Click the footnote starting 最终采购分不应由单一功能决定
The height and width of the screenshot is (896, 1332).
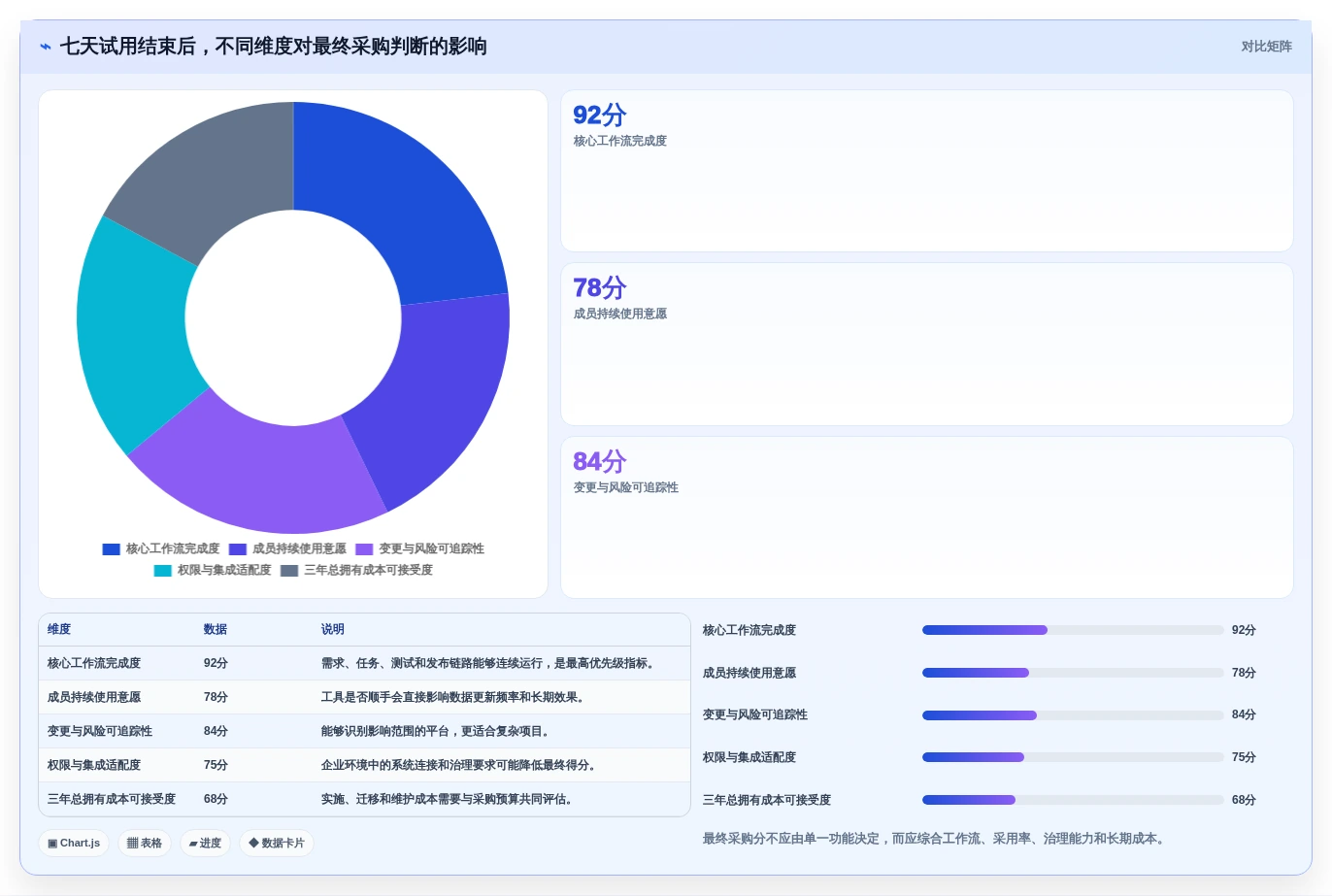933,838
